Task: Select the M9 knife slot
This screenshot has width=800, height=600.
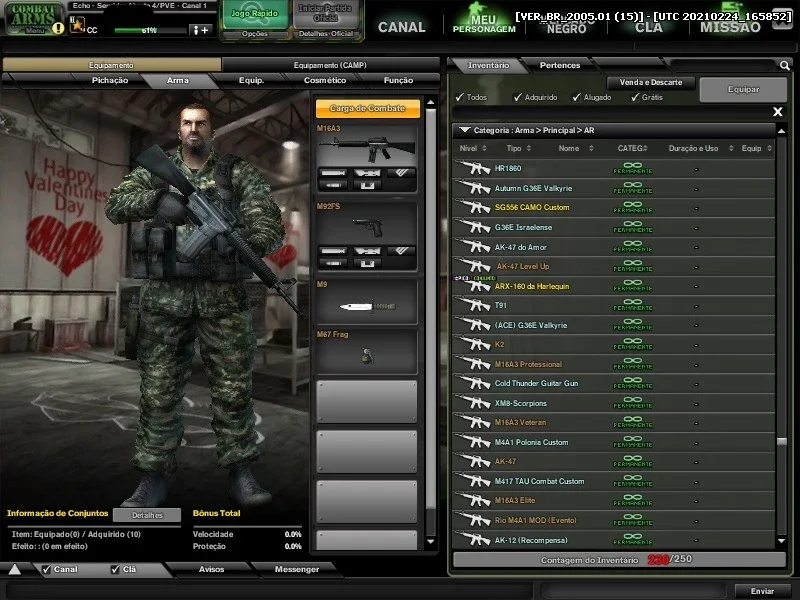Action: [x=366, y=302]
